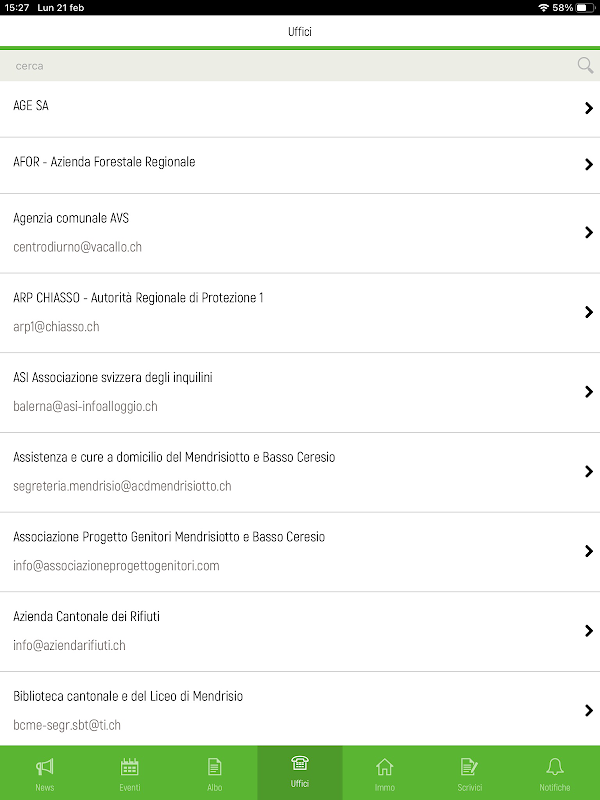This screenshot has width=600, height=800.
Task: Open the Immo house icon
Action: point(384,768)
